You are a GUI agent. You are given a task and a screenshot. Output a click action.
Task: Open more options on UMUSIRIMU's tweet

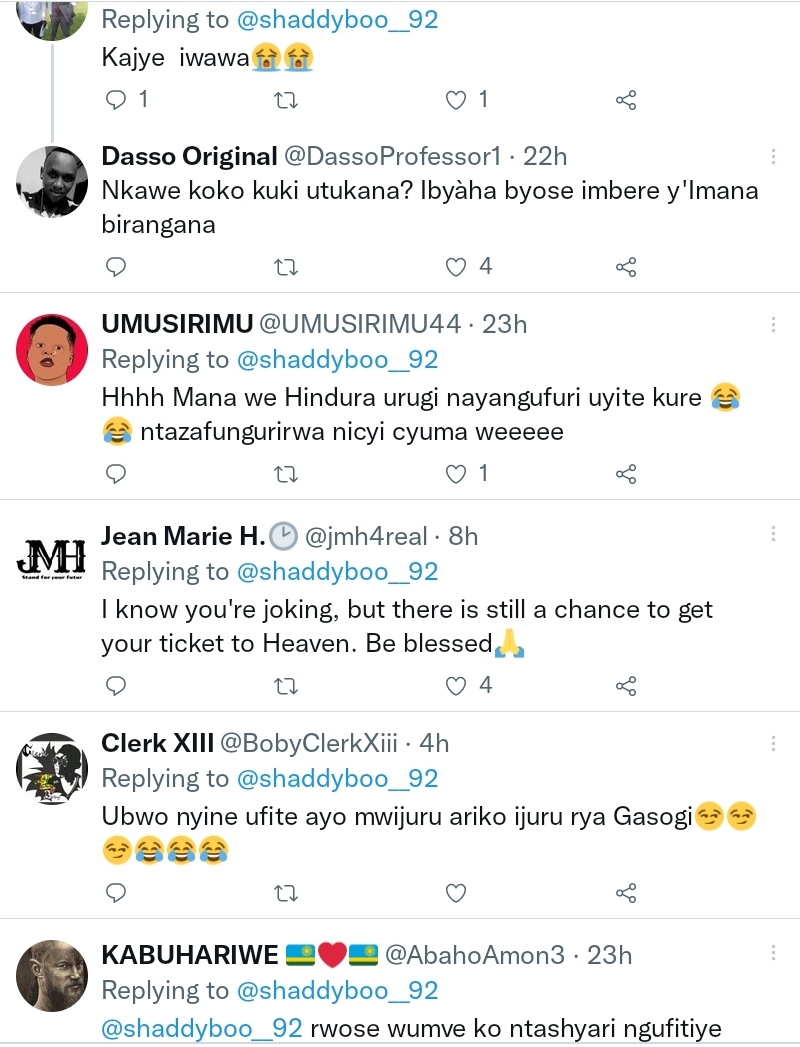click(773, 325)
